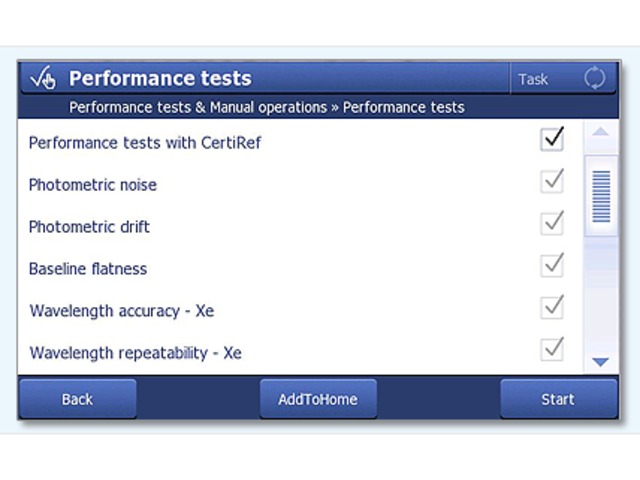Image resolution: width=640 pixels, height=480 pixels.
Task: Toggle the Photometric noise checkbox
Action: tap(552, 182)
